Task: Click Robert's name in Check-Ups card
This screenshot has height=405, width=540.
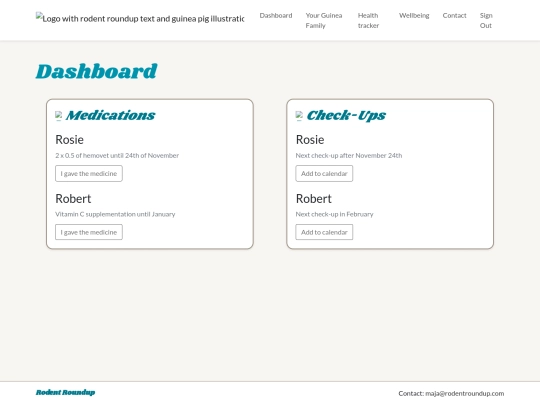Action: pos(314,198)
